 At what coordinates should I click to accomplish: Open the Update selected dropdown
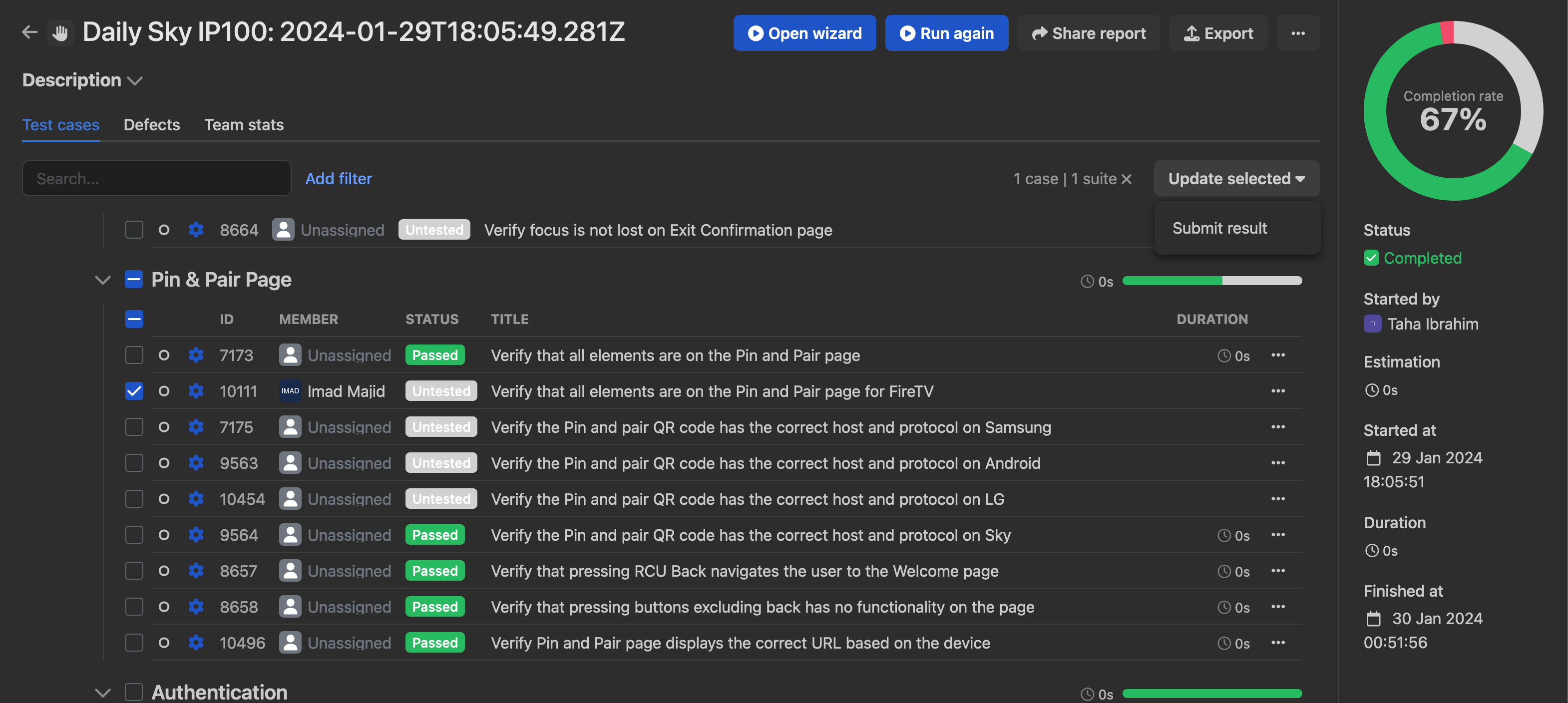click(x=1235, y=178)
